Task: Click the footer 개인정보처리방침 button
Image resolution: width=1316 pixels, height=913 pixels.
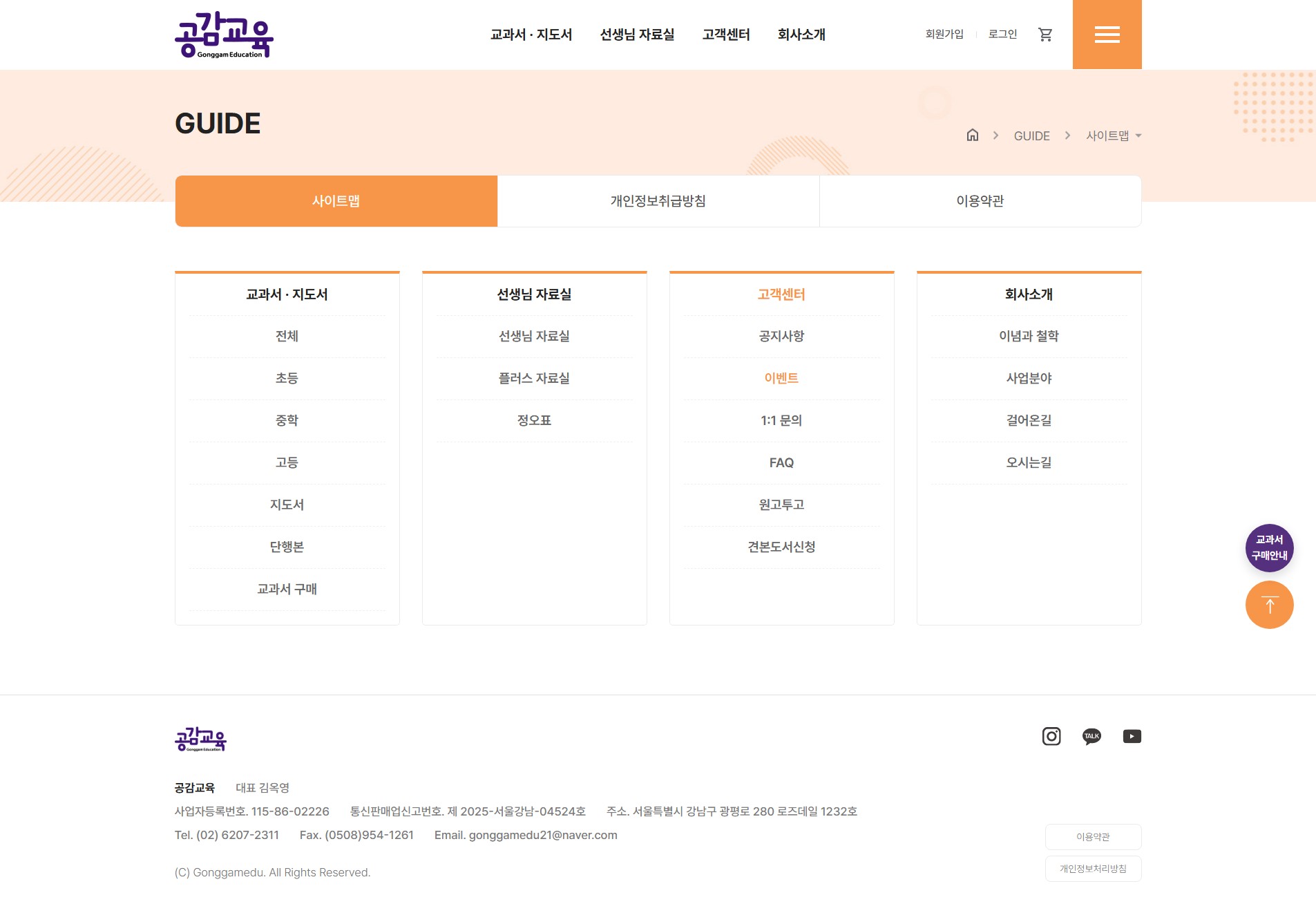Action: pyautogui.click(x=1093, y=869)
